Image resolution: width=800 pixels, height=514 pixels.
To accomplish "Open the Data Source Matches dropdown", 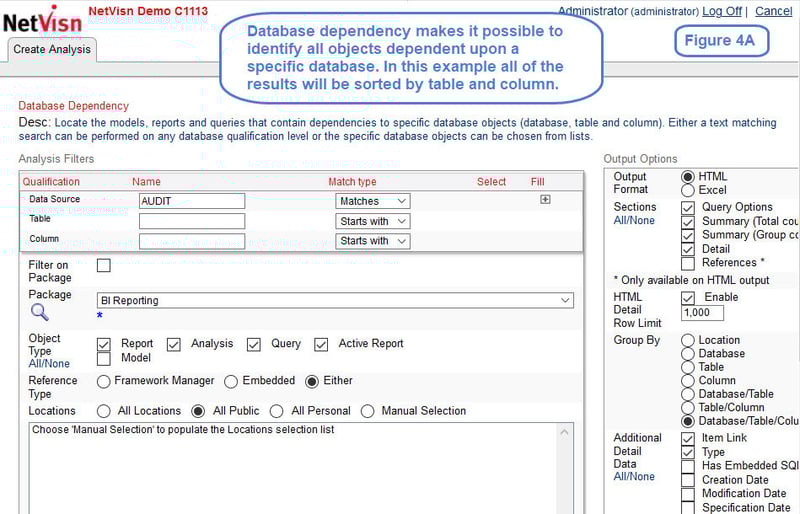I will pos(372,201).
